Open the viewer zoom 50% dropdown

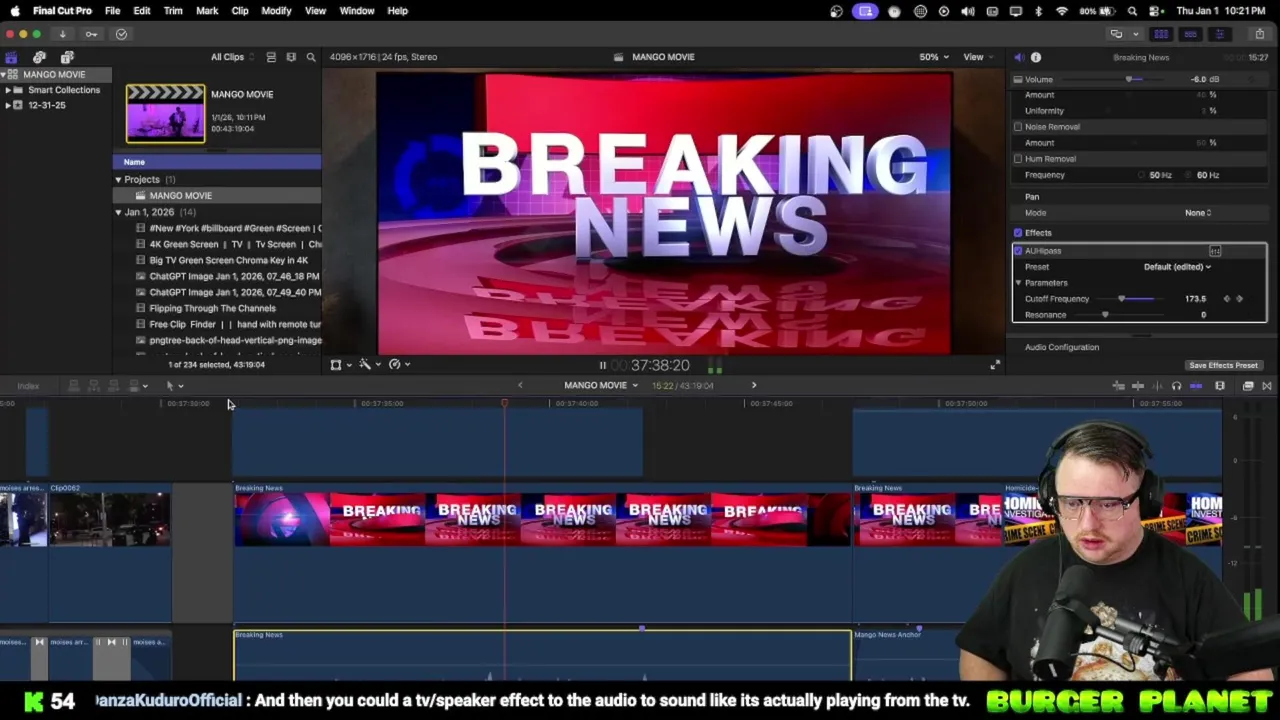[x=934, y=57]
